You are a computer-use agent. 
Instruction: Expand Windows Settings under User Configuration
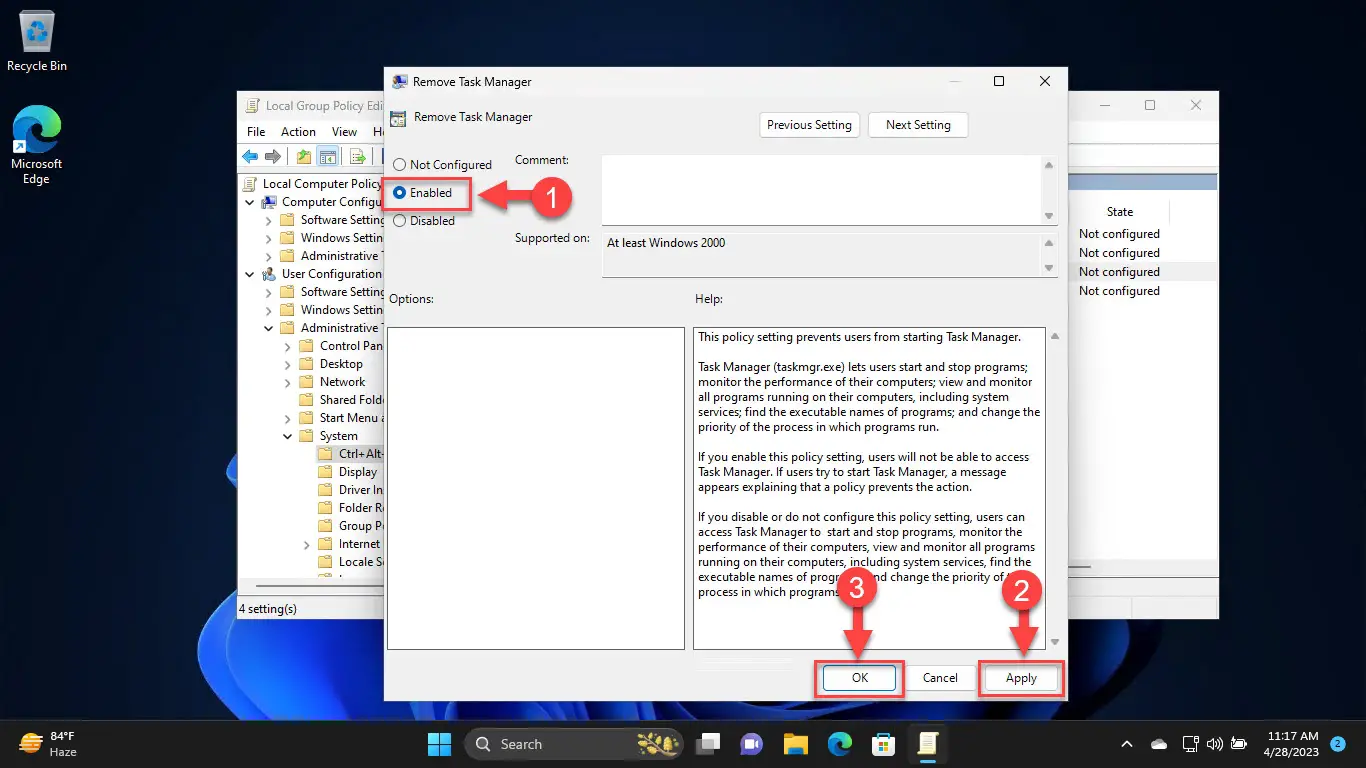point(269,310)
